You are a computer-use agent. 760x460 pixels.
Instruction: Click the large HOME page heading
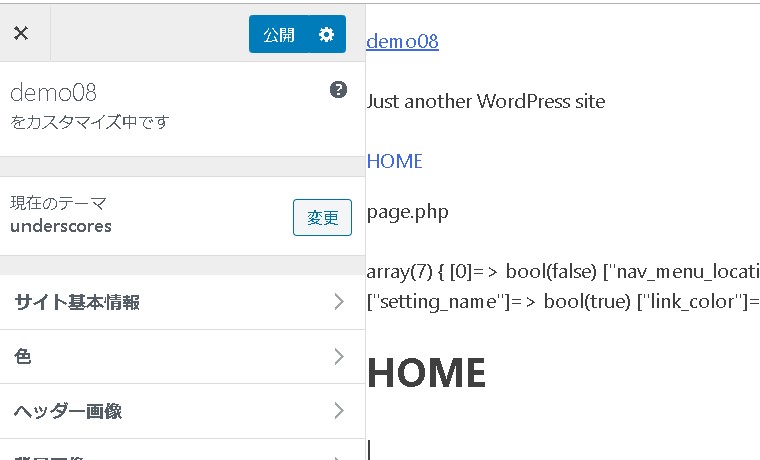click(x=426, y=373)
